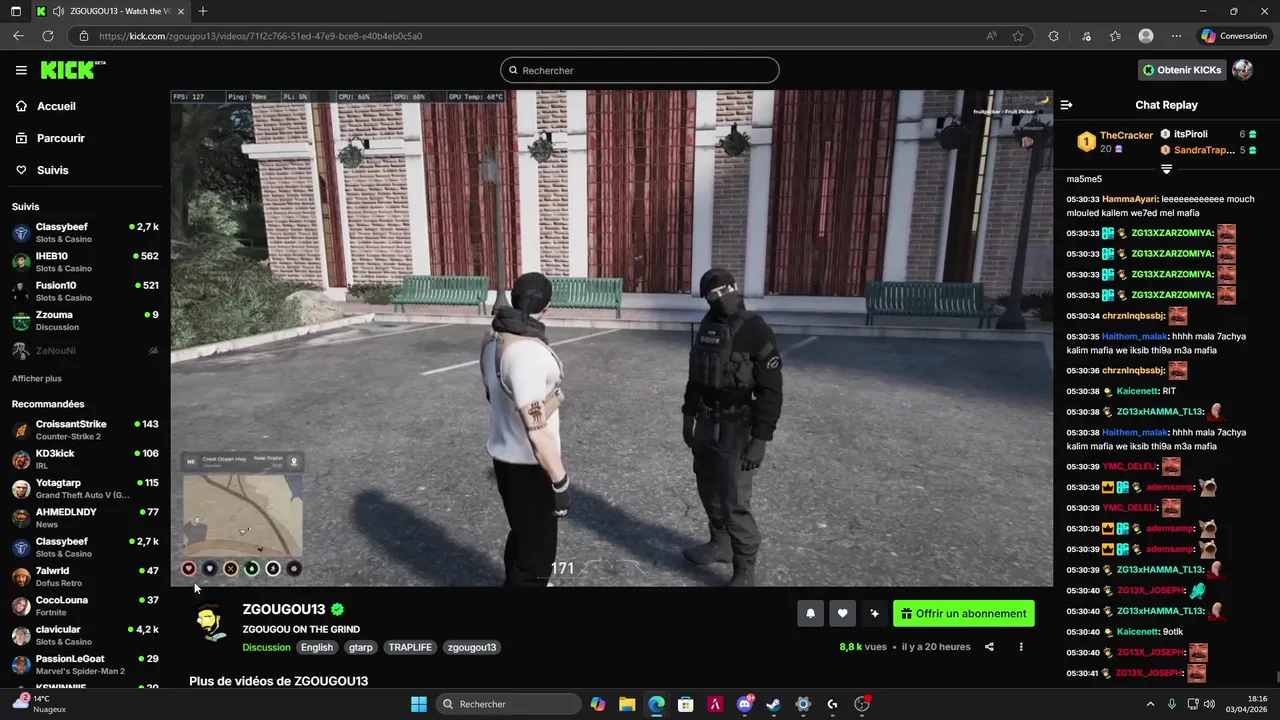Screen dimensions: 1280x720
Task: Open CocoLouna recommended channel
Action: [85, 606]
